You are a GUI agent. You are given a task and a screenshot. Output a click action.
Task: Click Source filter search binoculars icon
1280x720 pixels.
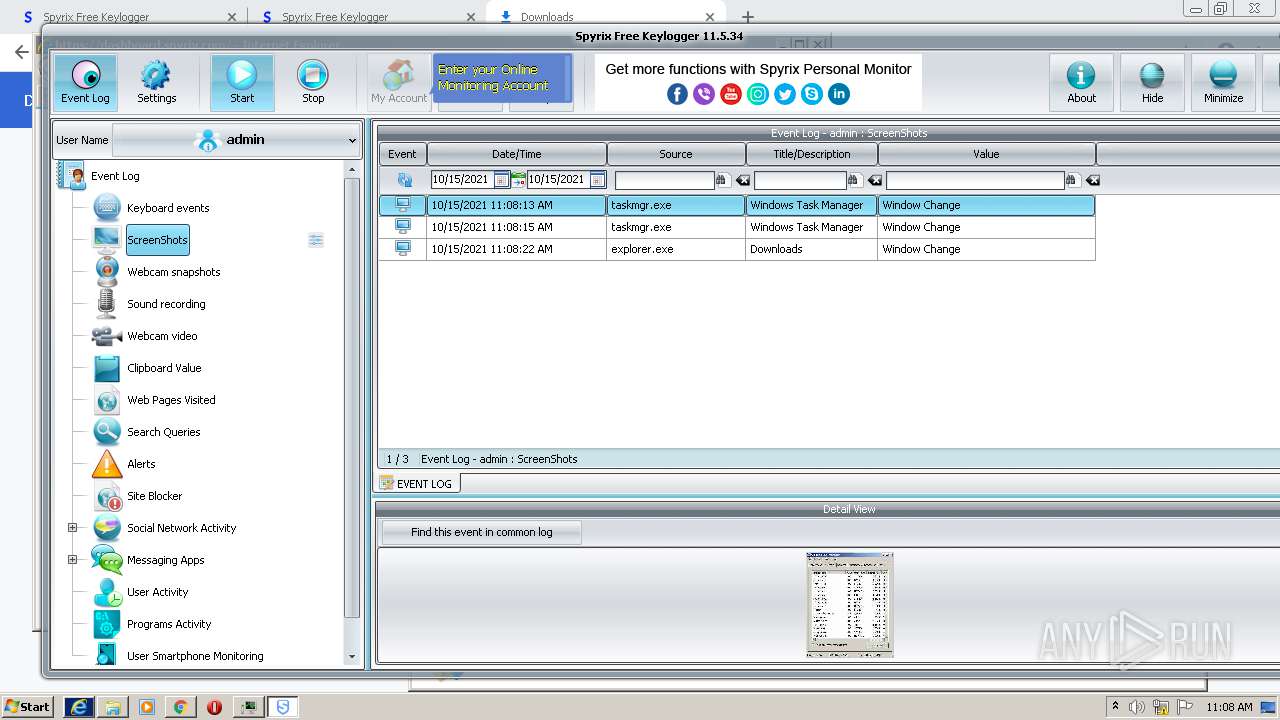(722, 180)
